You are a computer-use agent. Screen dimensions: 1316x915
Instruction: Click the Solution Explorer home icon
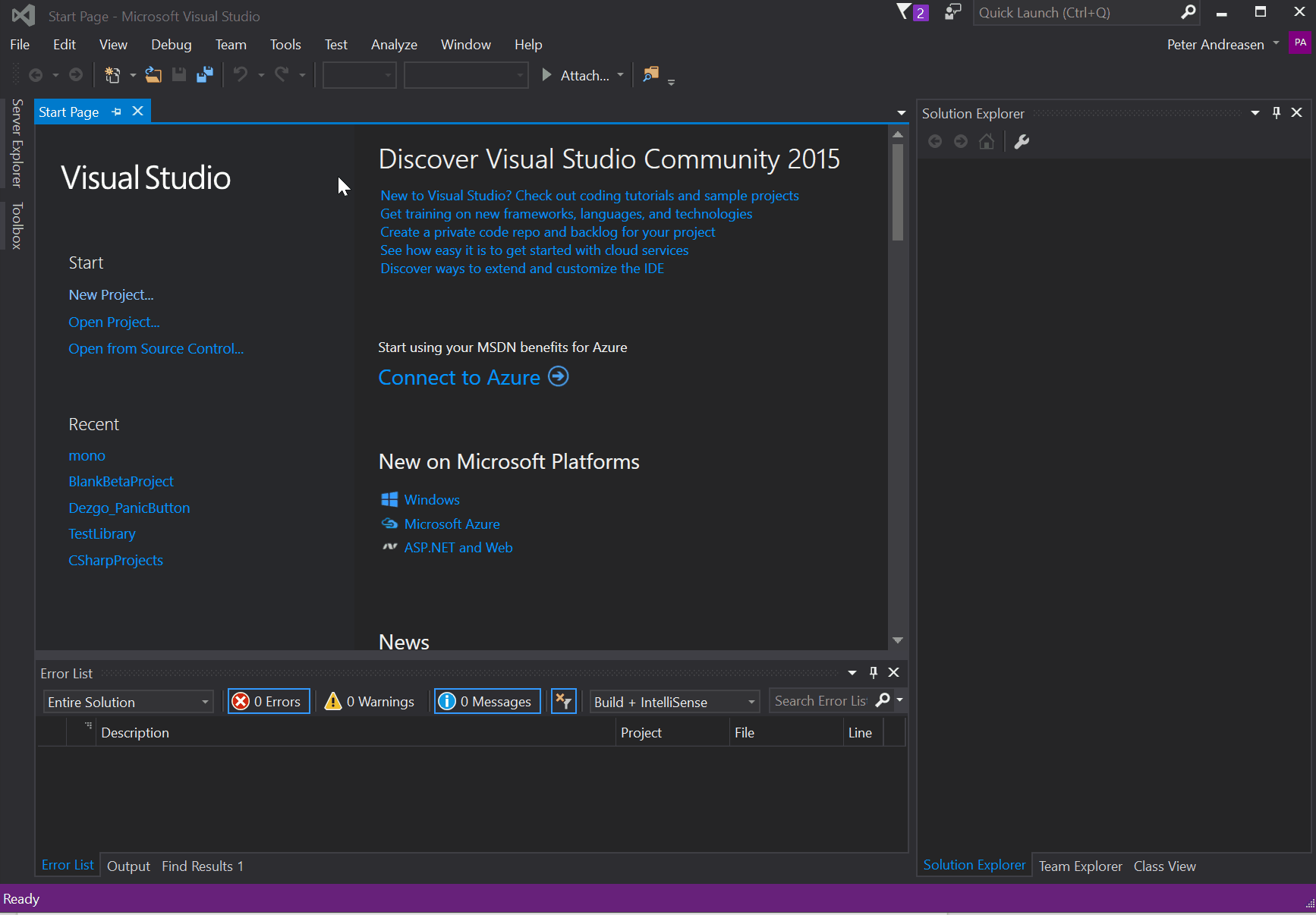point(987,141)
